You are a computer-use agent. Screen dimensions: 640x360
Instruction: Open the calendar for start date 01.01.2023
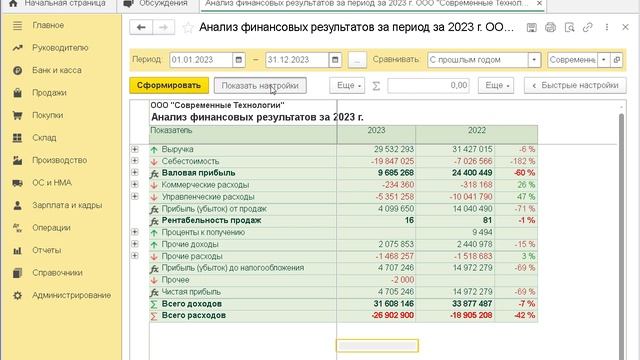point(239,60)
